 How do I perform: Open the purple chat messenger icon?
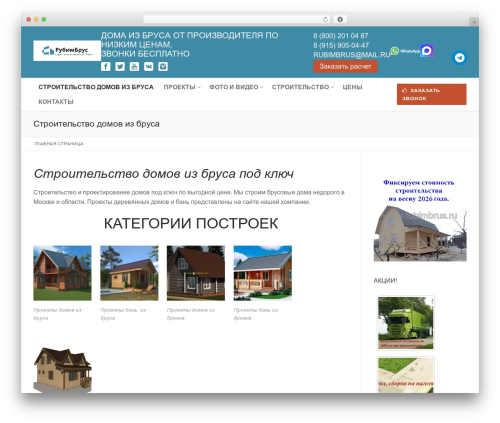[427, 51]
